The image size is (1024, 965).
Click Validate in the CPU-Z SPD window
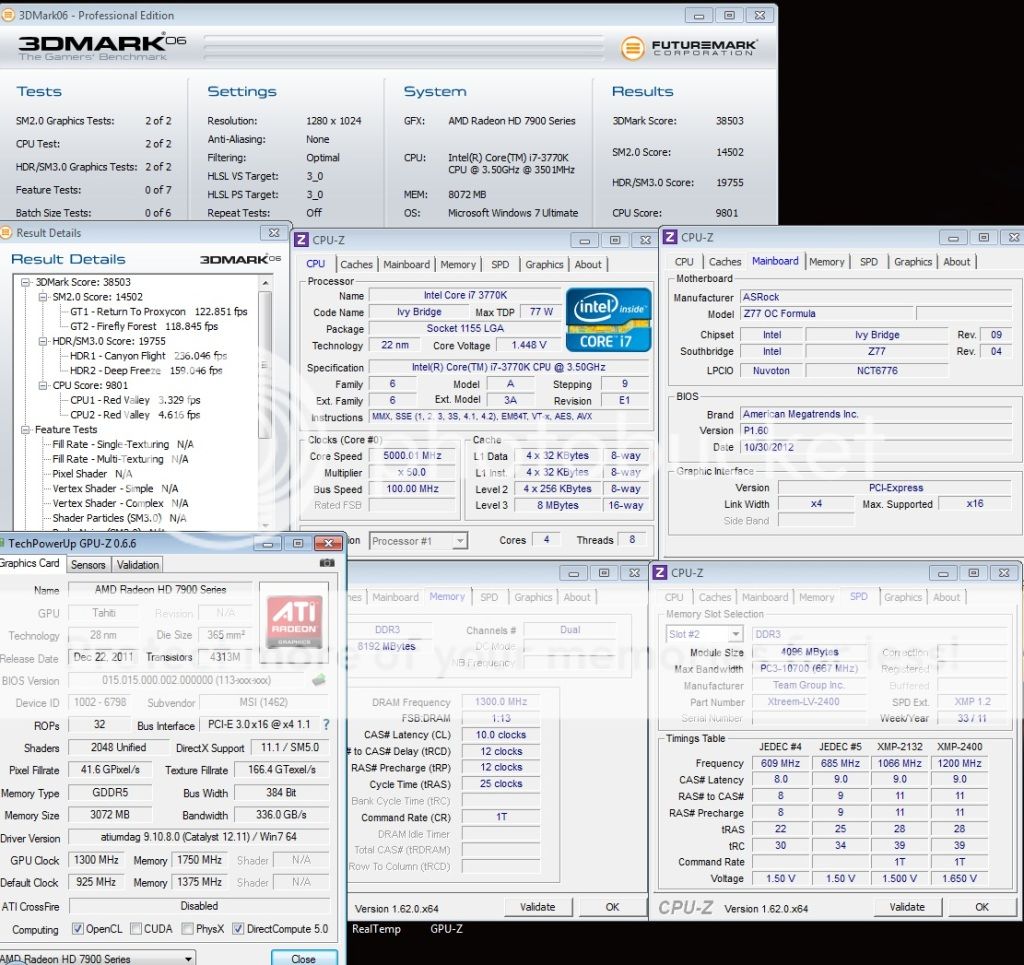(907, 907)
